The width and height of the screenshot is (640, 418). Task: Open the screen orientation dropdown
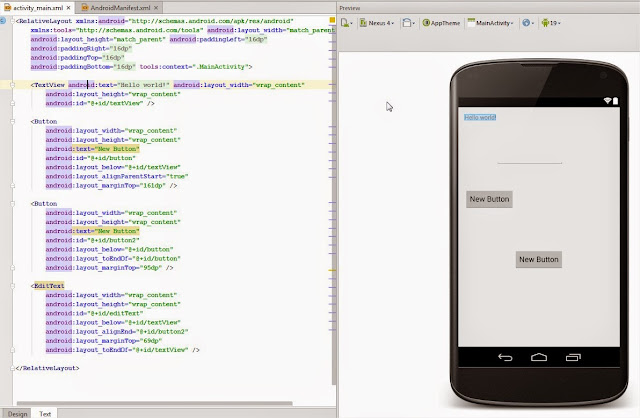[x=408, y=23]
